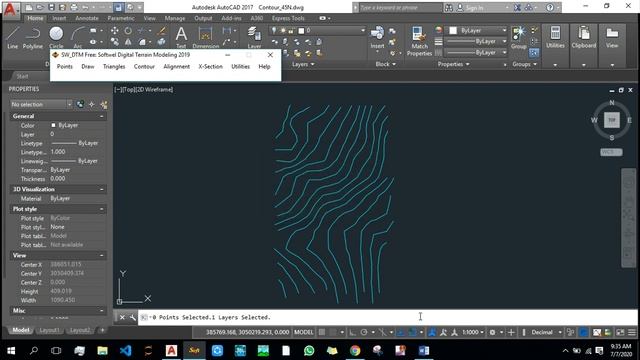Switch to the Express Tools ribbon tab

[288, 18]
